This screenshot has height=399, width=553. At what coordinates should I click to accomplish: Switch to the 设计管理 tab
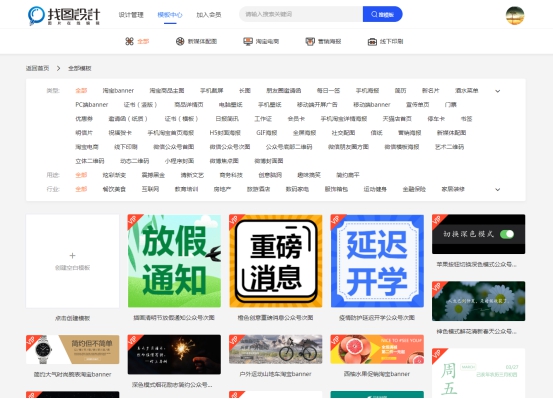click(x=131, y=15)
